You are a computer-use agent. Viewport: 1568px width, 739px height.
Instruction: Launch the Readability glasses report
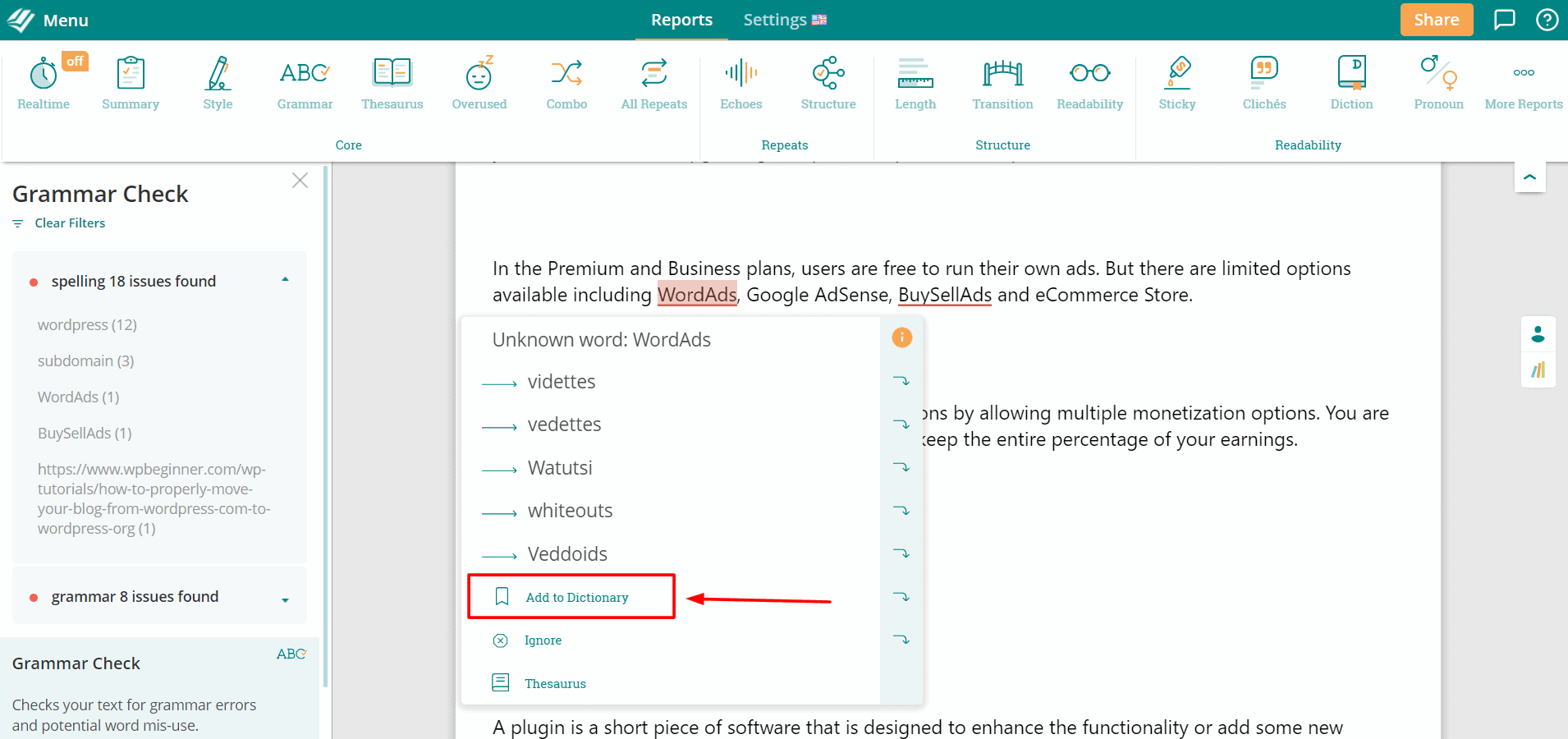click(1089, 83)
